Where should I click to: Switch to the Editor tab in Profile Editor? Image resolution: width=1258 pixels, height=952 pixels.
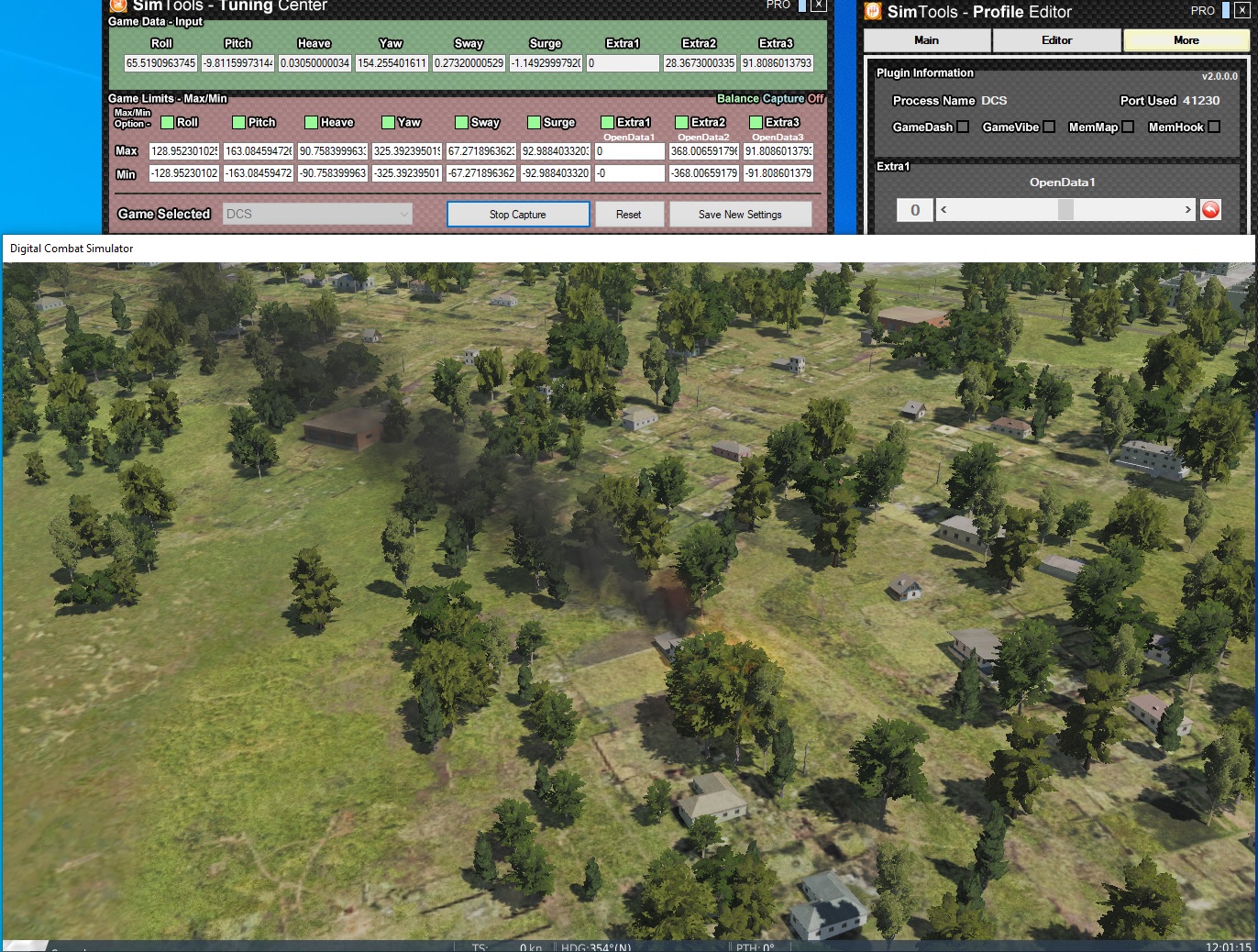[1056, 40]
